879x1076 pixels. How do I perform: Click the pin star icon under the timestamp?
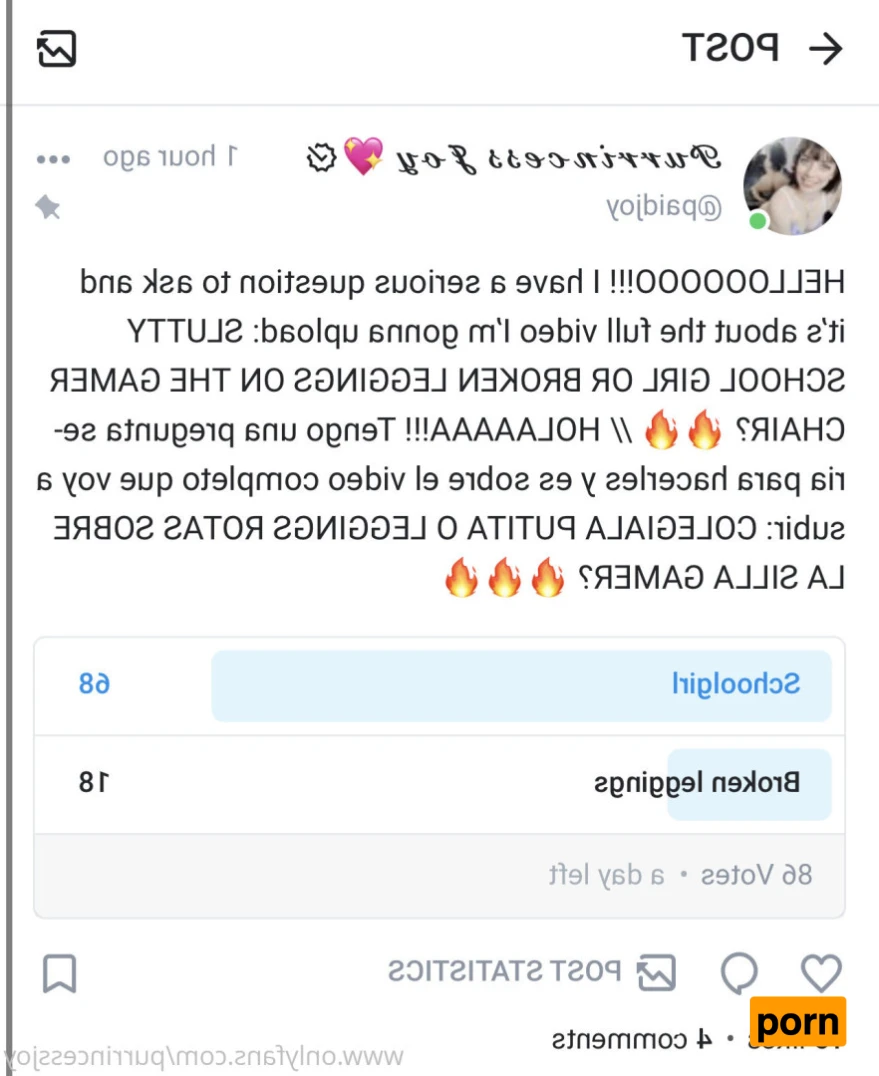(x=48, y=207)
